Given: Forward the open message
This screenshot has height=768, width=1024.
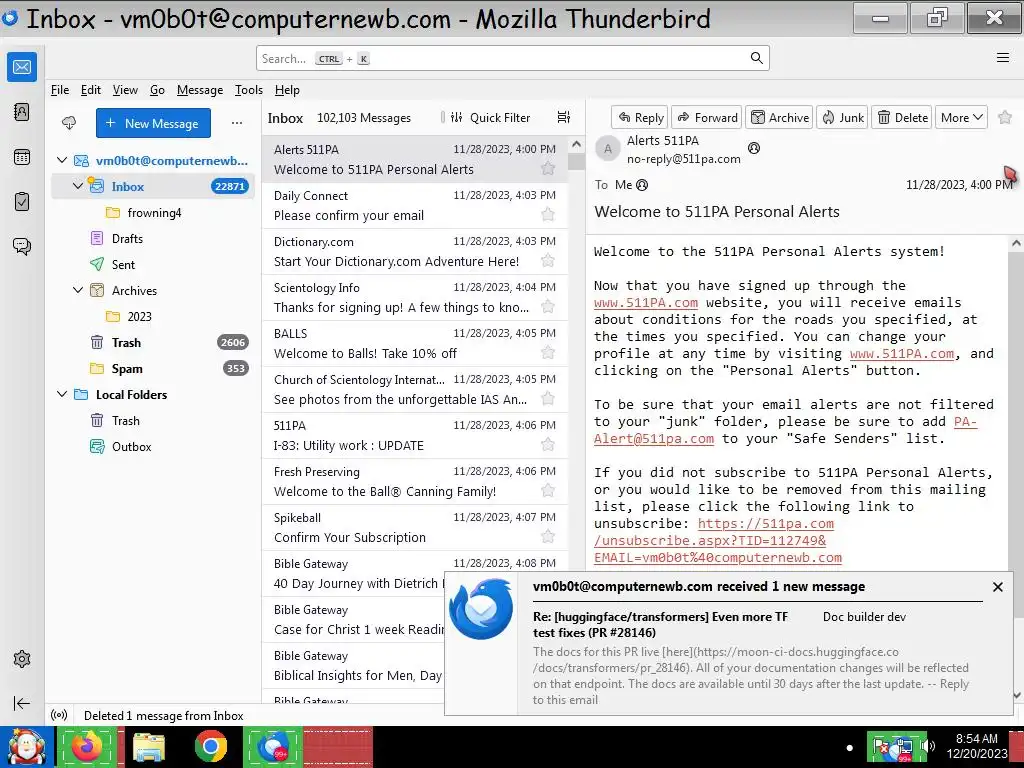Looking at the screenshot, I should coord(707,118).
